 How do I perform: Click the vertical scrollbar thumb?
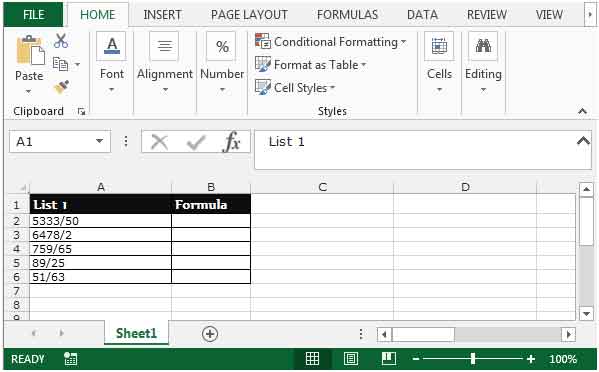[586, 222]
